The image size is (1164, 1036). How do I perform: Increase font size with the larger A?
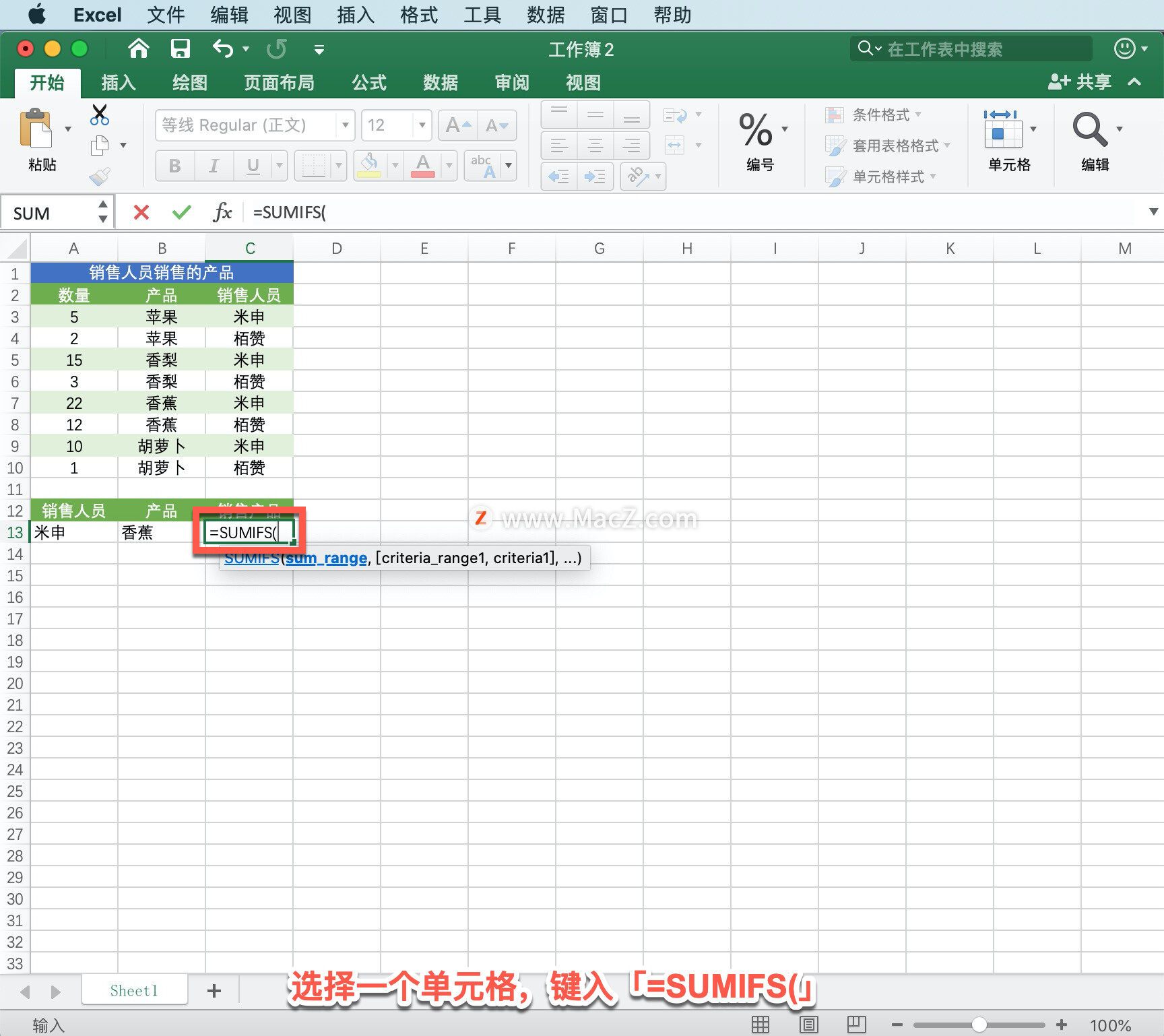click(x=458, y=125)
